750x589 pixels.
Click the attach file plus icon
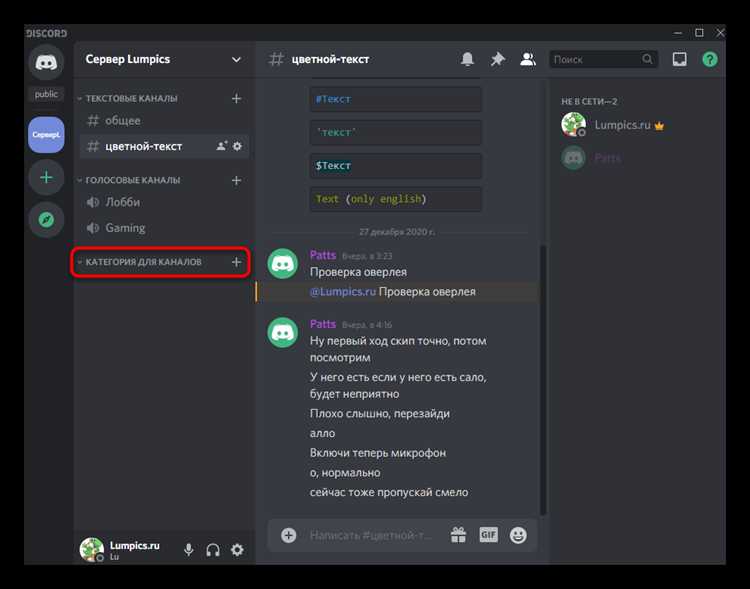[288, 535]
